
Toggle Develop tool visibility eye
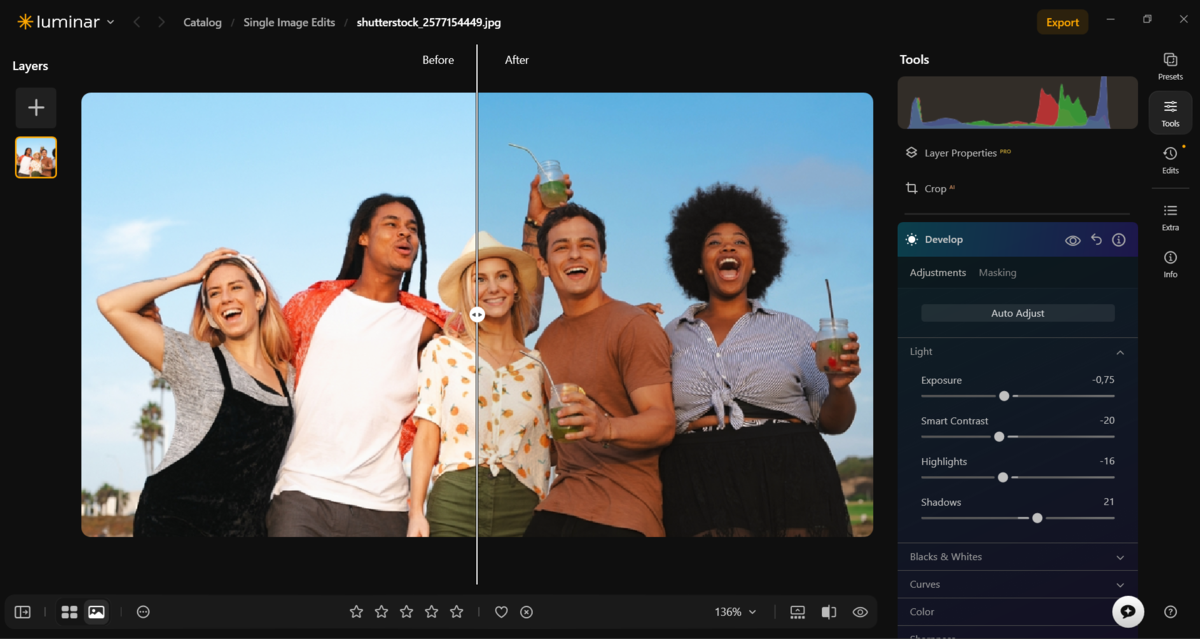[1073, 240]
